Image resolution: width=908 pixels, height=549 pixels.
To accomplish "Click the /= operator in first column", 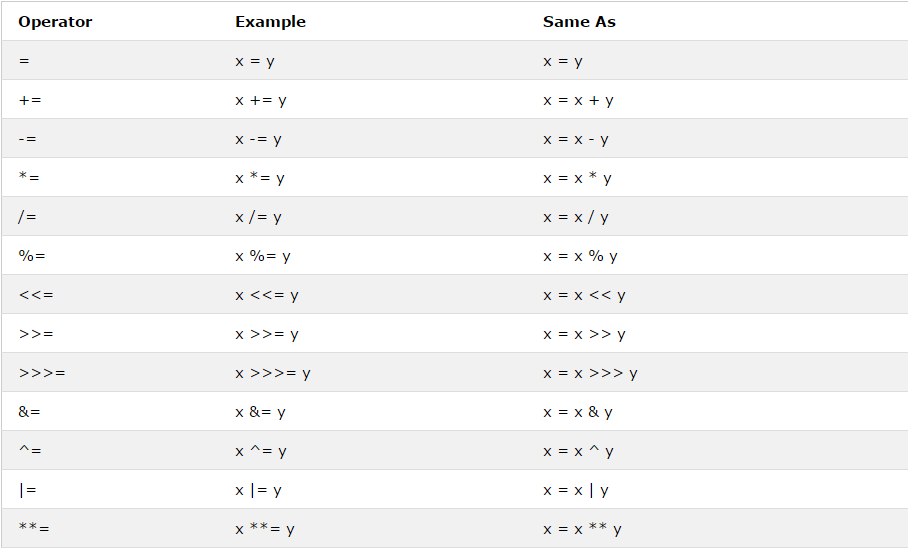I will click(x=27, y=217).
